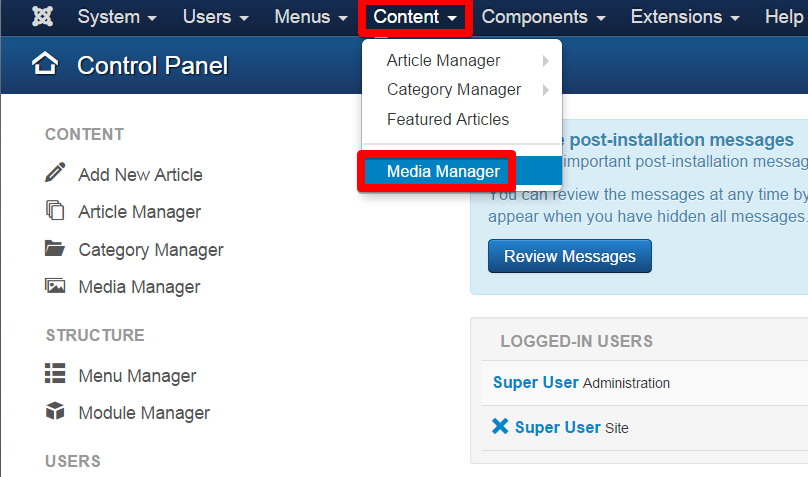The height and width of the screenshot is (477, 808).
Task: Click the LOGGED-IN USERS heading
Action: pos(576,341)
